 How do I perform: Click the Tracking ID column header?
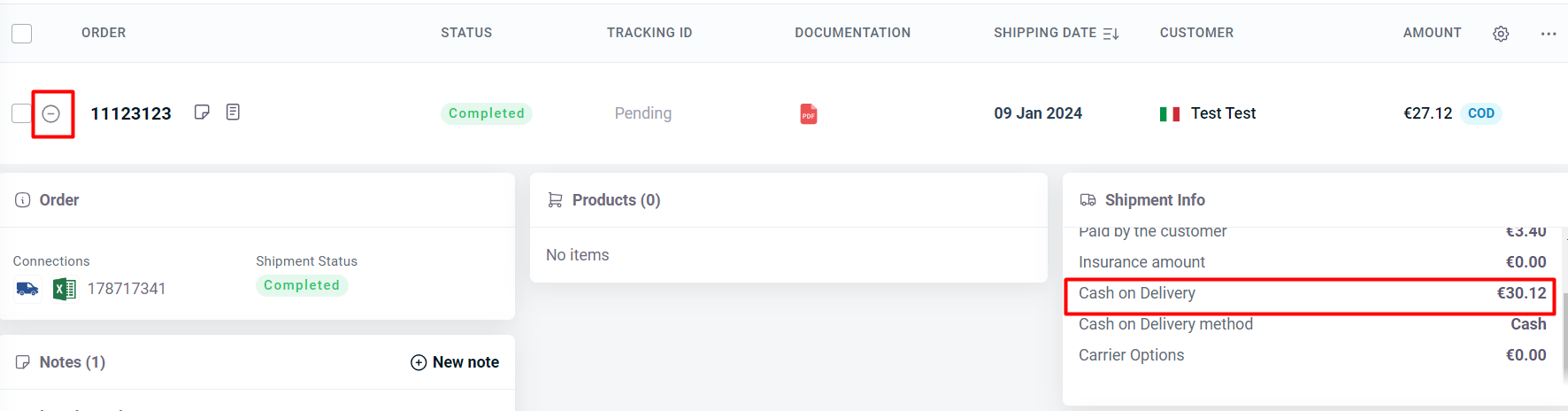(649, 33)
